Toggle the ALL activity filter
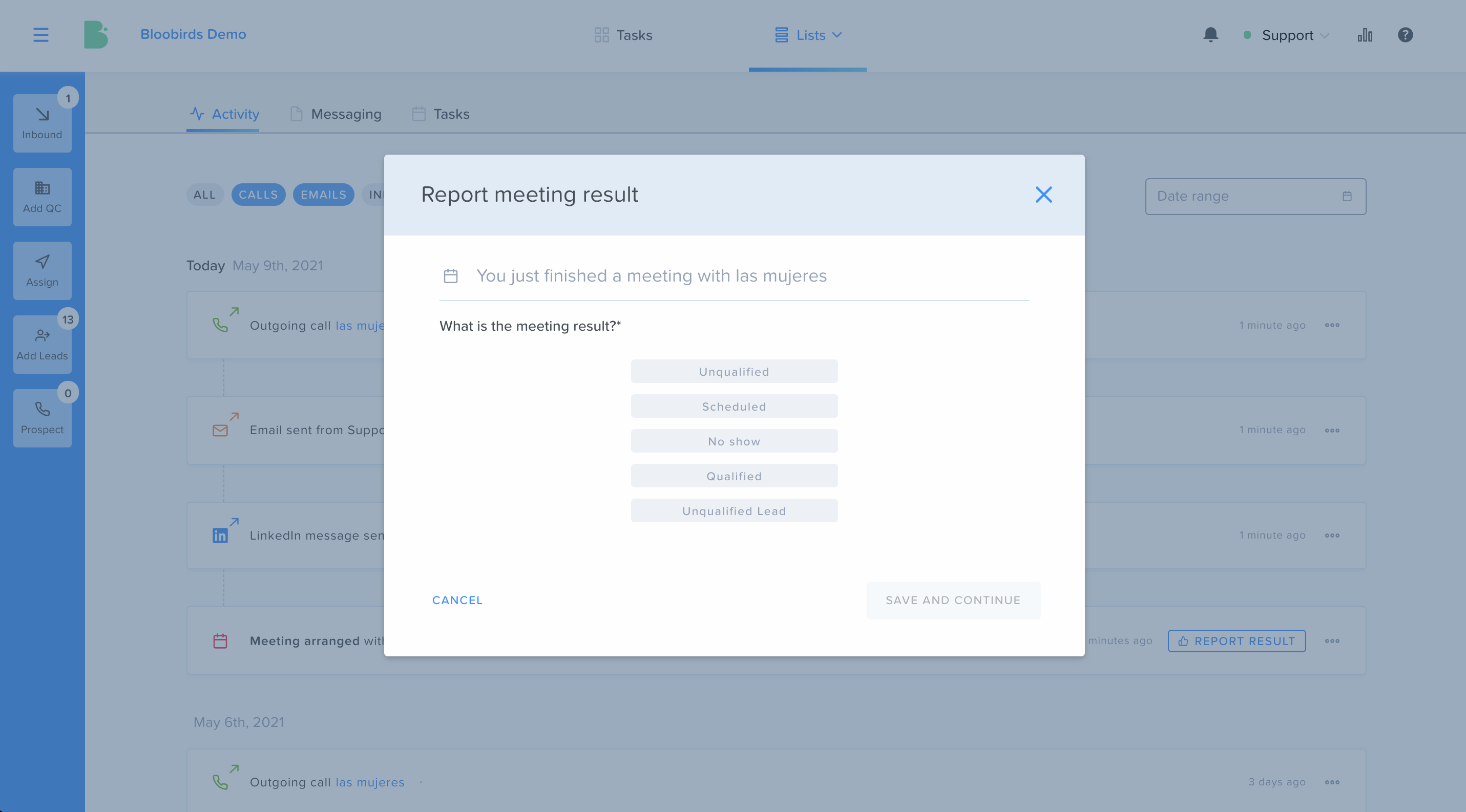The image size is (1466, 812). [x=204, y=195]
